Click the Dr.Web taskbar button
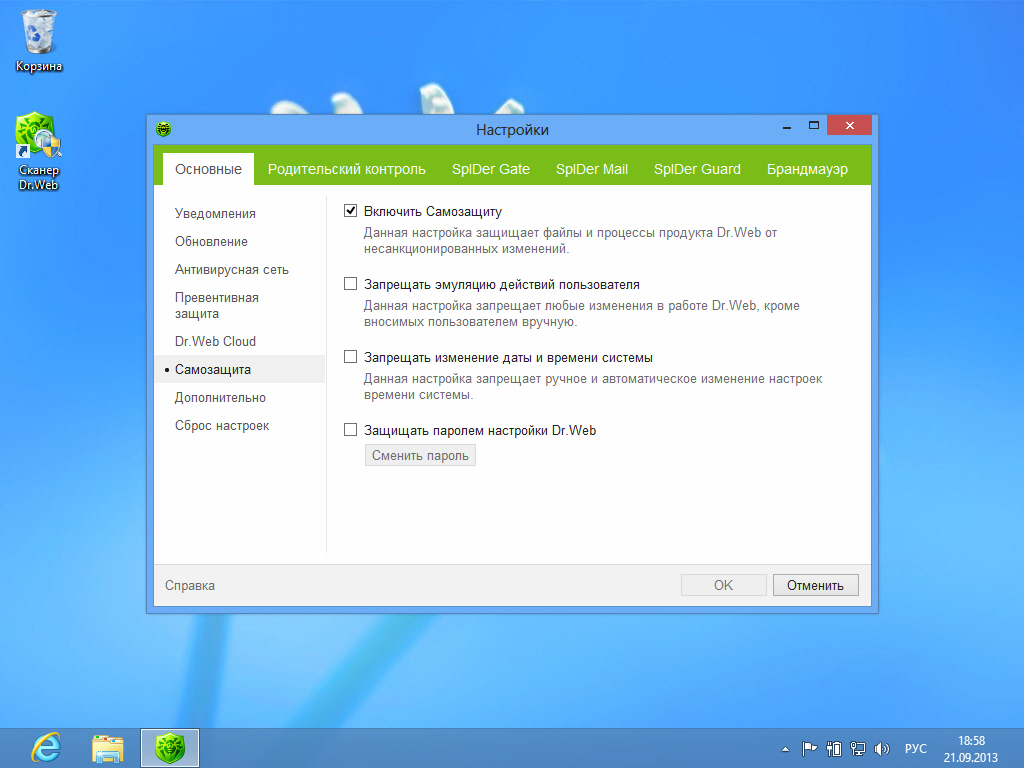This screenshot has width=1024, height=768. point(170,748)
